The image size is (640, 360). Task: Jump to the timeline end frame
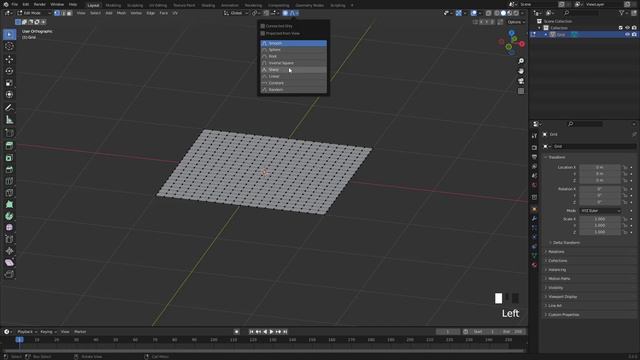285,332
